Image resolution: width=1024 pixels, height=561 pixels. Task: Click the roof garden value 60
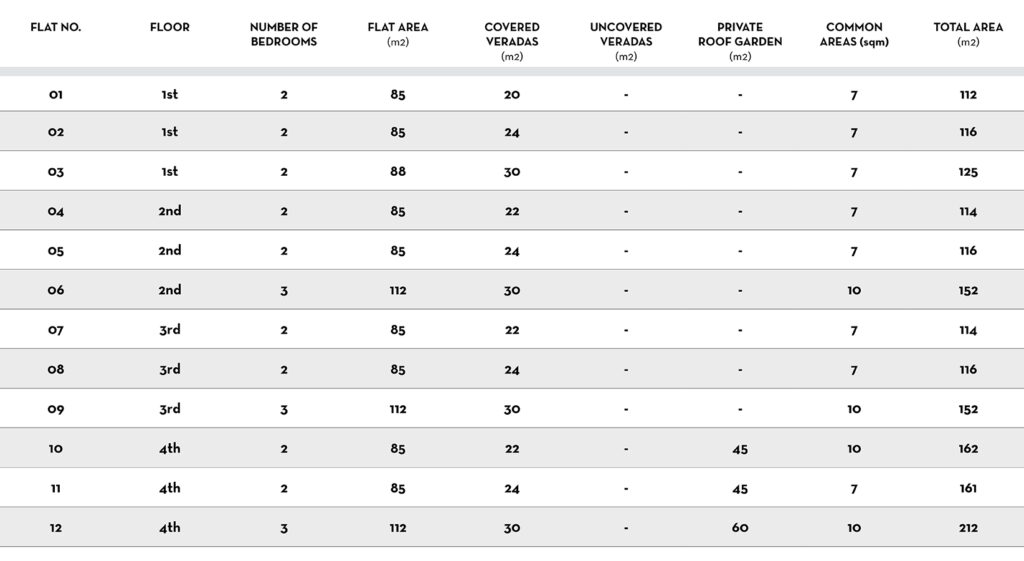pyautogui.click(x=739, y=528)
